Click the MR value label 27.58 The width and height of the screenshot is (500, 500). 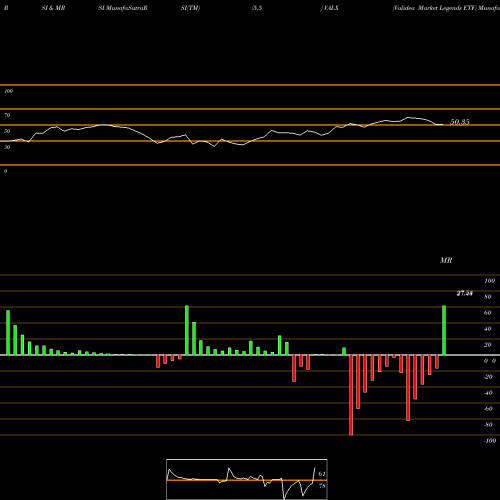click(464, 293)
